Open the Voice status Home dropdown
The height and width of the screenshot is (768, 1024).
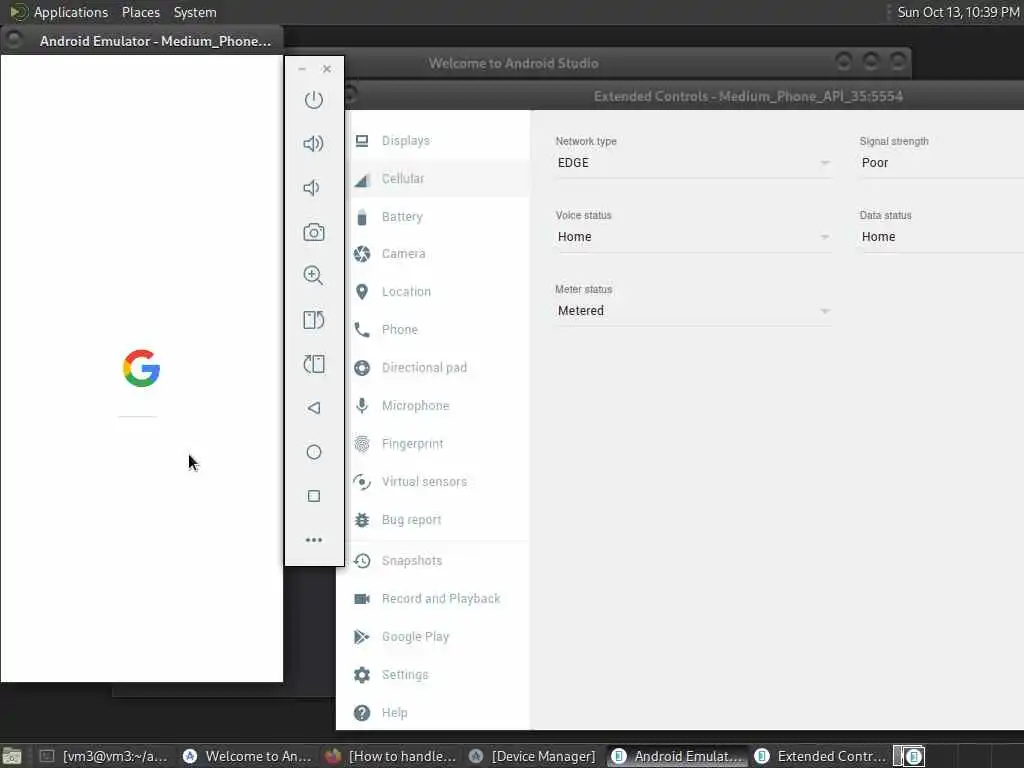click(x=693, y=237)
